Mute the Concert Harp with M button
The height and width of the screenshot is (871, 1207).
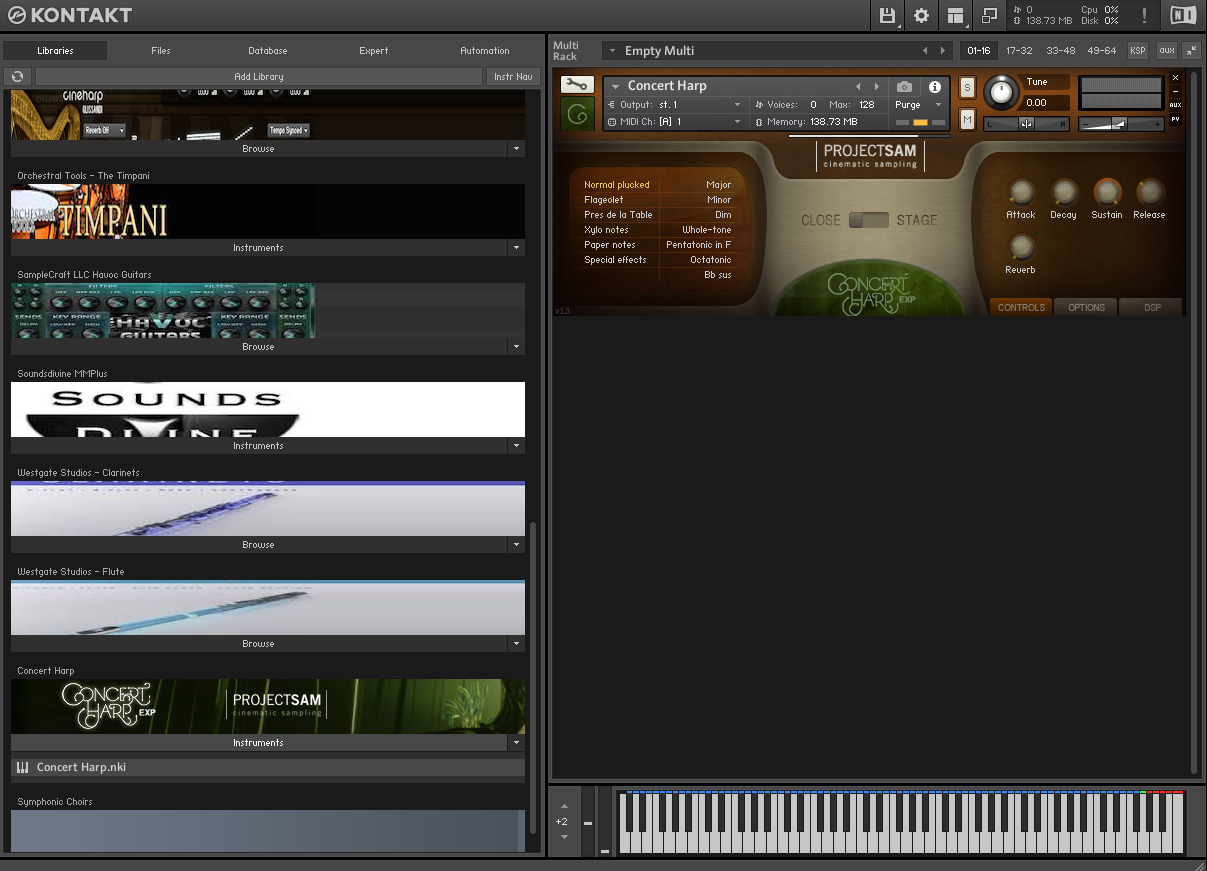(967, 119)
